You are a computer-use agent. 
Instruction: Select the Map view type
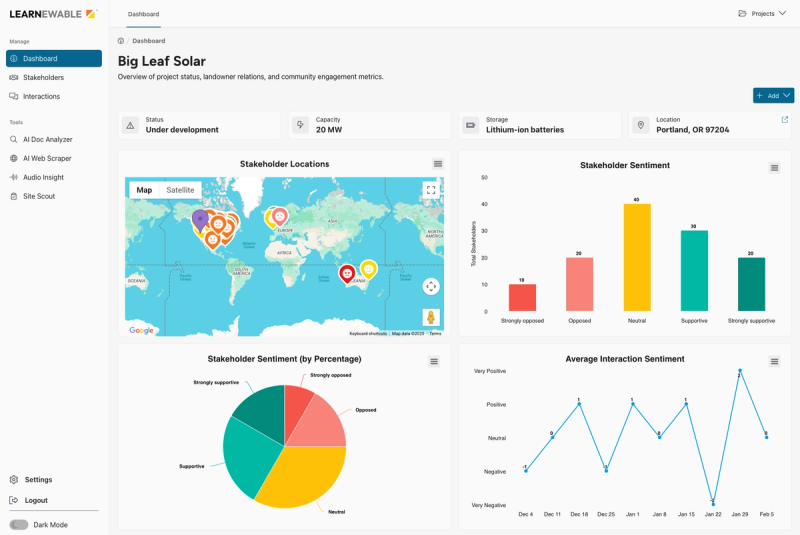pyautogui.click(x=144, y=190)
